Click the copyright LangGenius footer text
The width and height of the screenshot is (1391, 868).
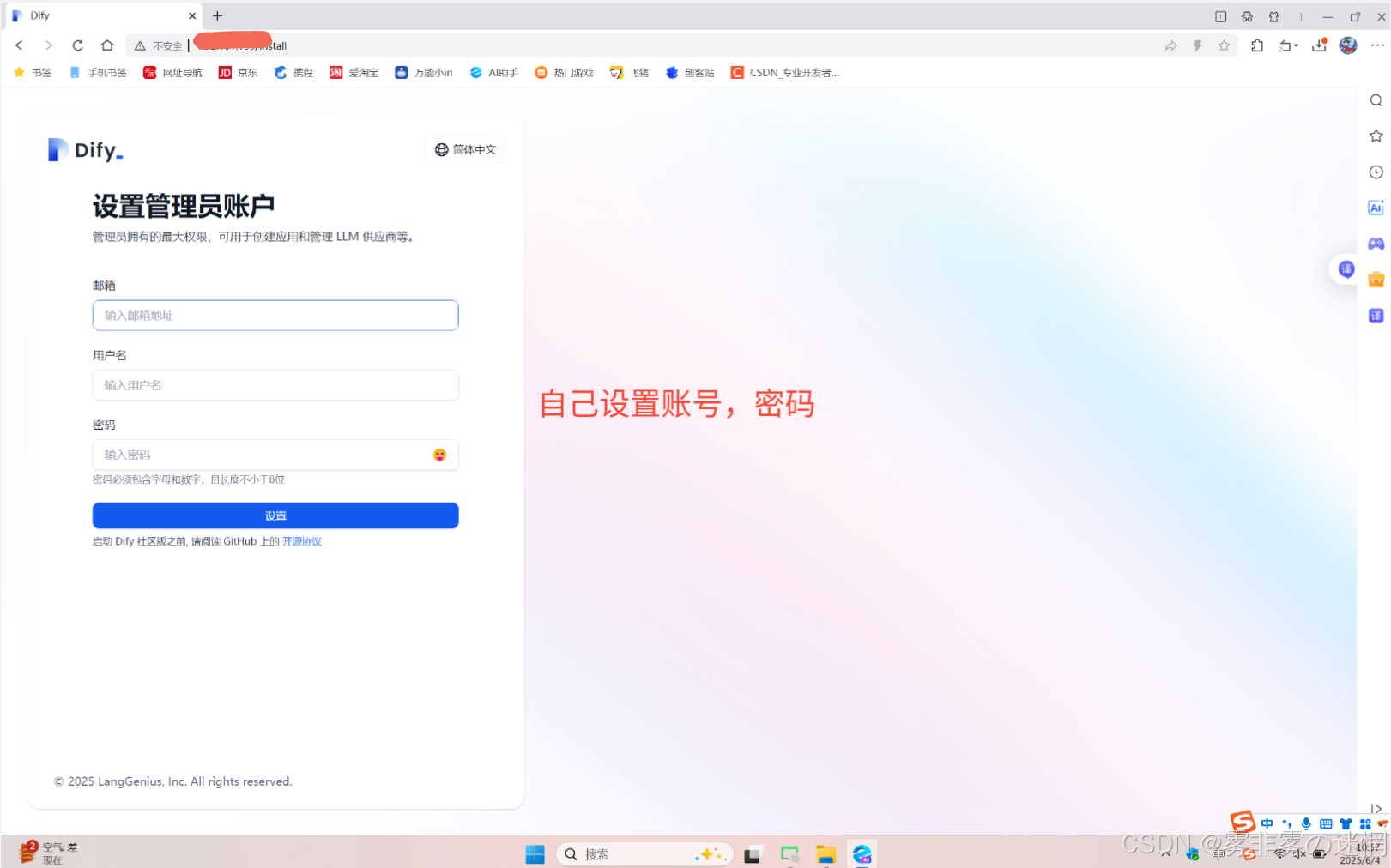coord(173,781)
